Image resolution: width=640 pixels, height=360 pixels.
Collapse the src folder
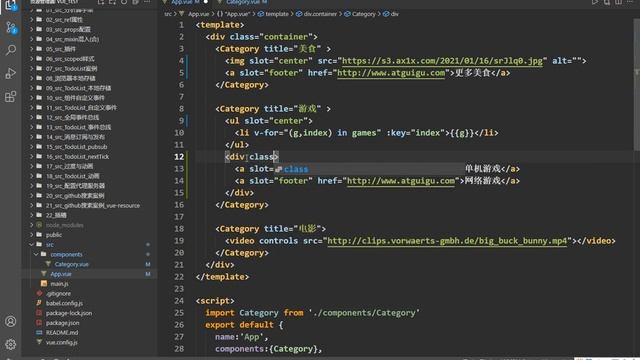[x=31, y=244]
